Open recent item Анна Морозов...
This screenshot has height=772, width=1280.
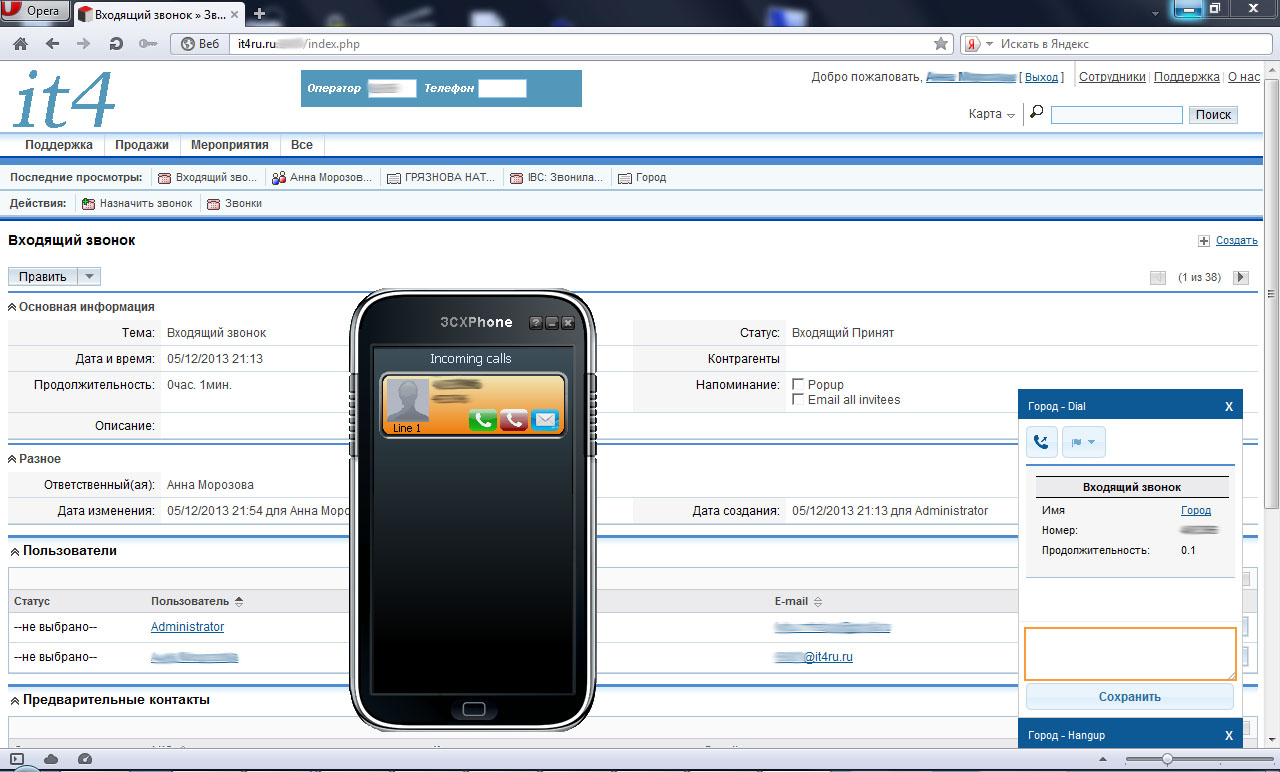point(323,178)
